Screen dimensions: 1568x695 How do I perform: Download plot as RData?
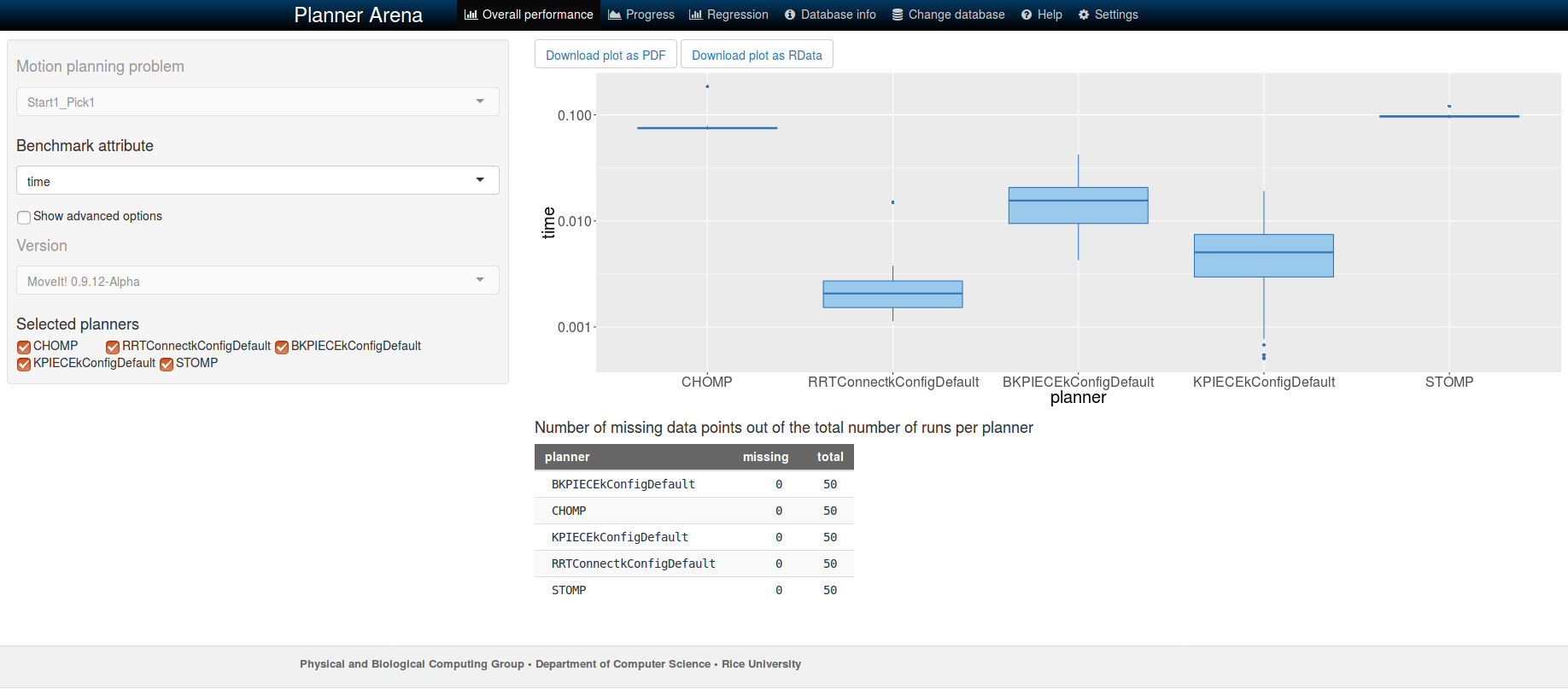coord(757,55)
